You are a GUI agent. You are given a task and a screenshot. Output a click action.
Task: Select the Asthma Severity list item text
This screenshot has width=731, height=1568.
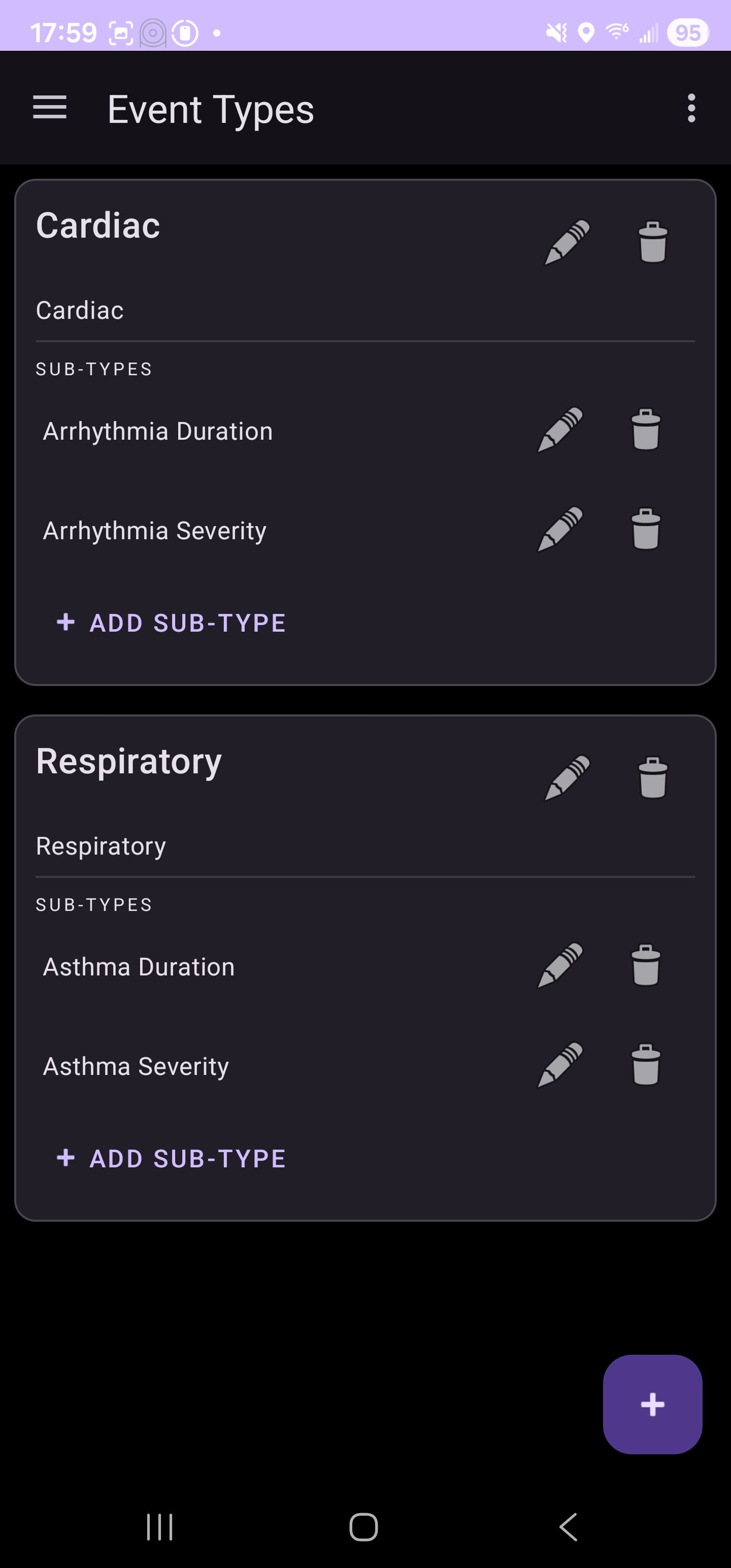coord(136,1066)
